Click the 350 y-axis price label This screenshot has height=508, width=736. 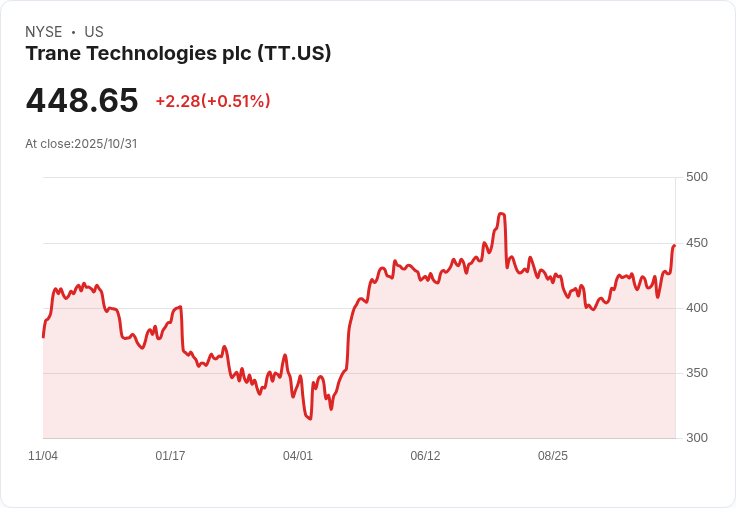[697, 373]
